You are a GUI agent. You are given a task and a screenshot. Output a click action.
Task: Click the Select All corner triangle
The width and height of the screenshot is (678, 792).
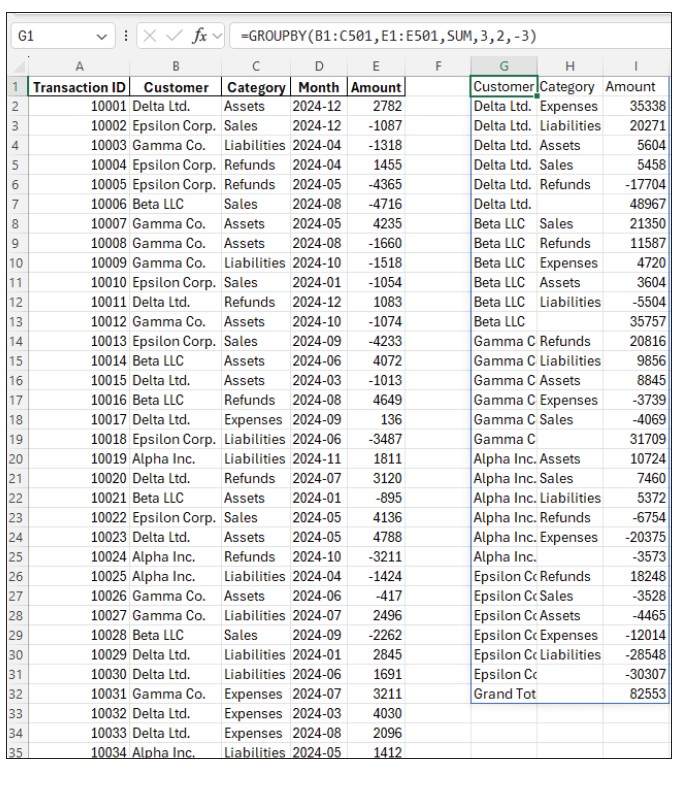point(14,67)
